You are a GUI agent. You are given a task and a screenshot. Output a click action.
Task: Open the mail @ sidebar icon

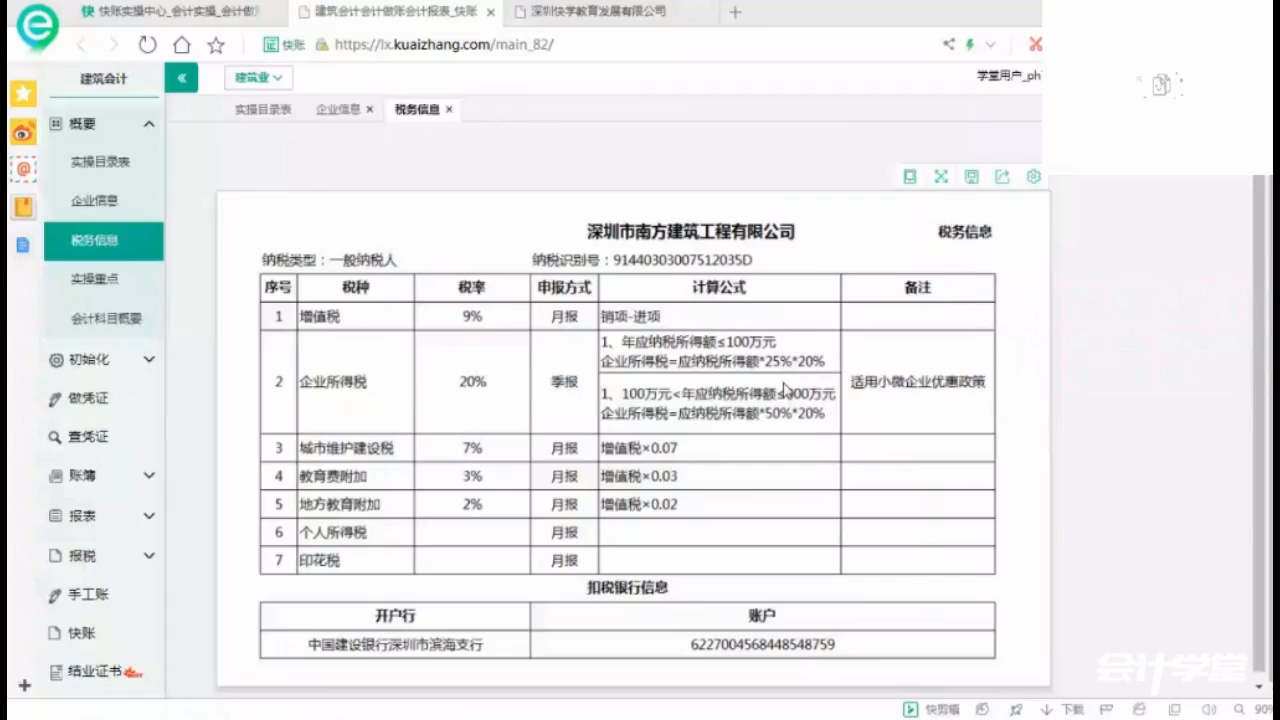point(23,169)
